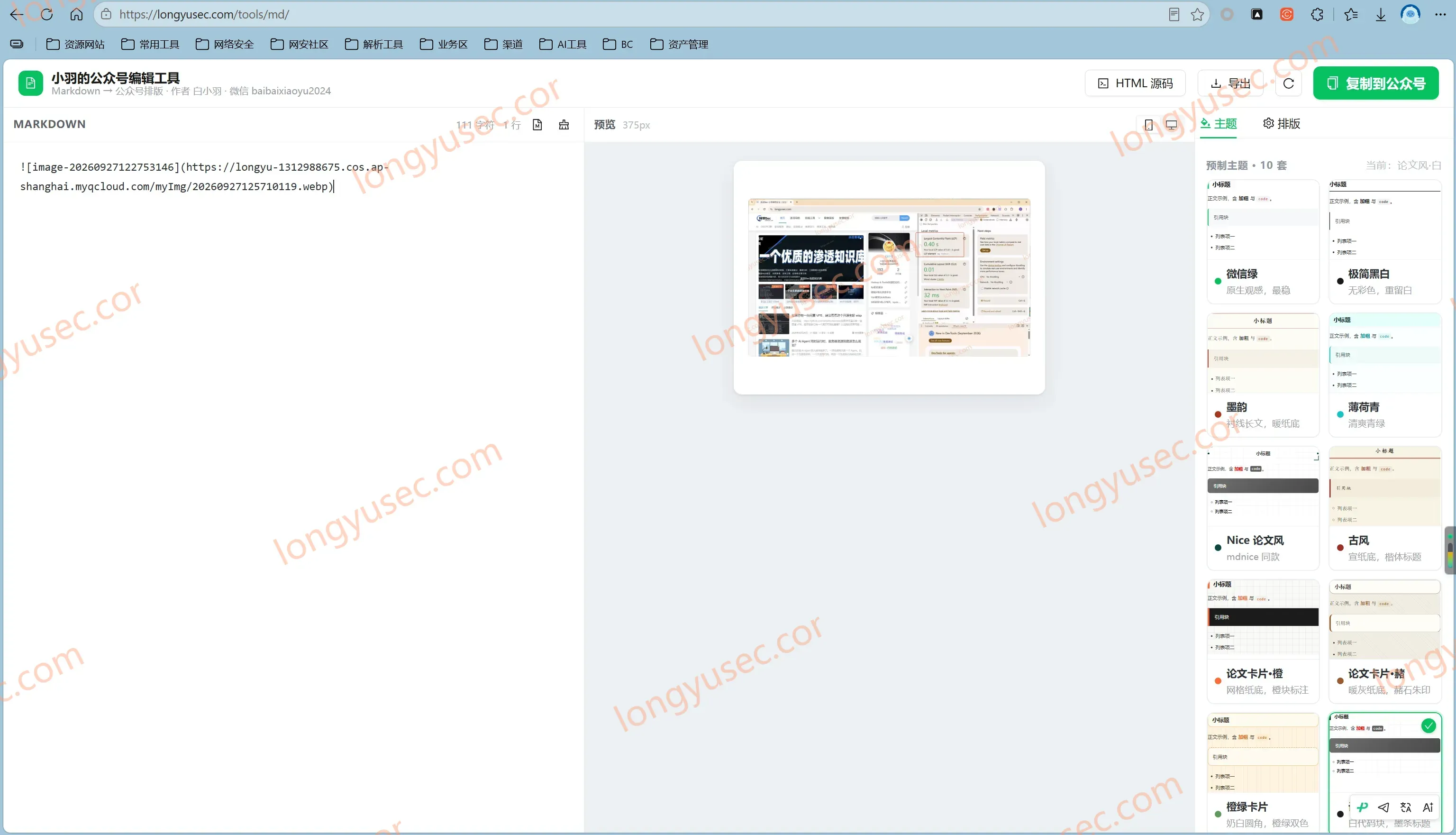Click the Markdown file icon in editor header
The height and width of the screenshot is (835, 1456).
(x=537, y=124)
